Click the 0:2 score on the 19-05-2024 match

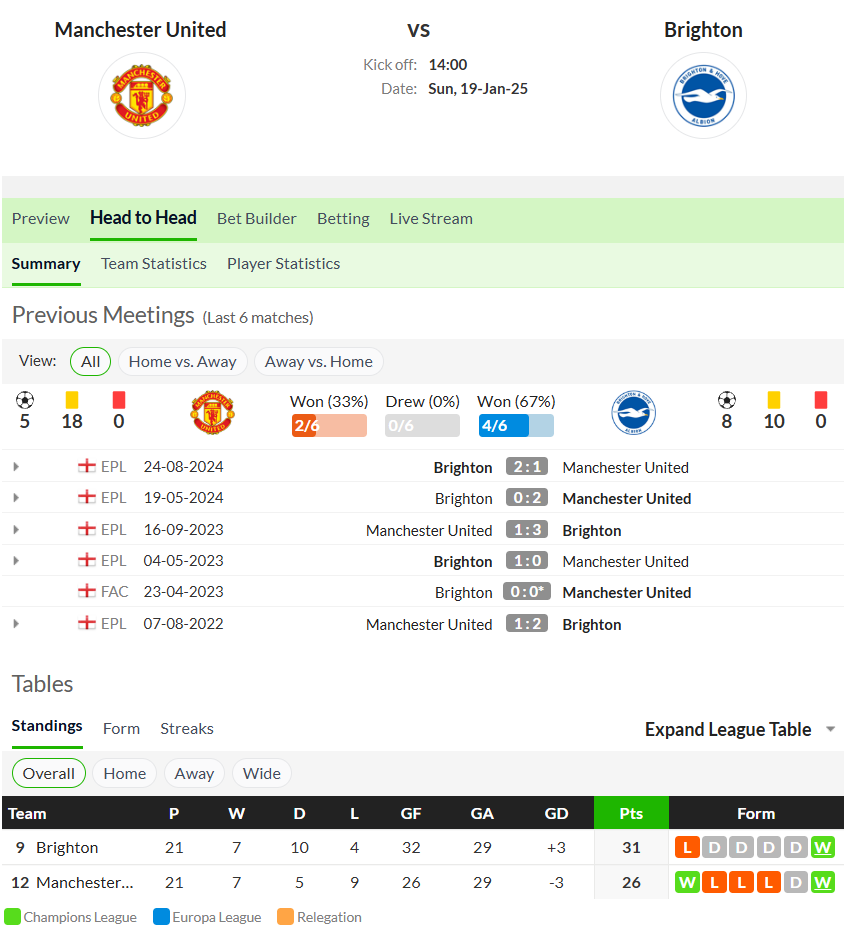[x=527, y=498]
